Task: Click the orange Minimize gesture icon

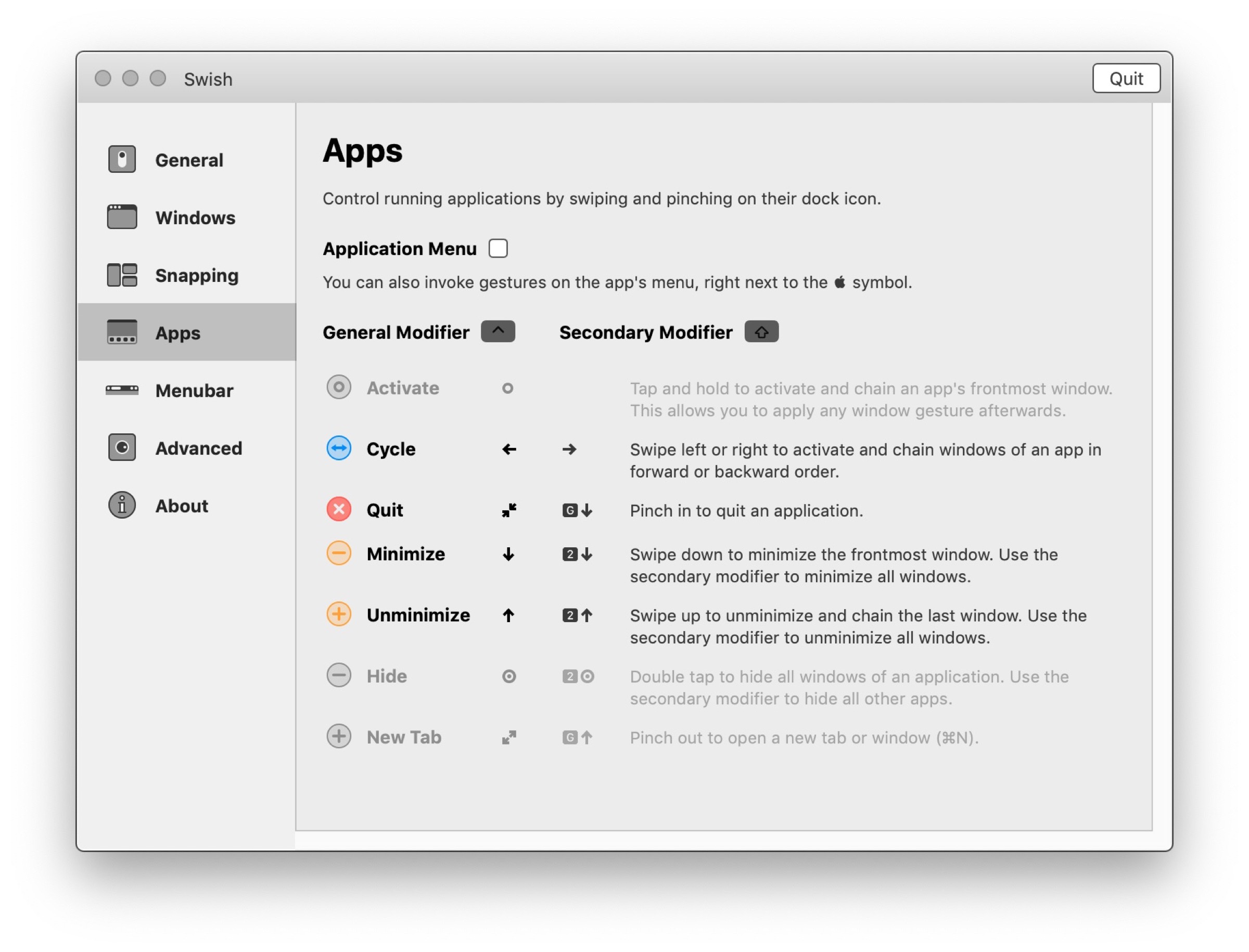Action: [338, 553]
